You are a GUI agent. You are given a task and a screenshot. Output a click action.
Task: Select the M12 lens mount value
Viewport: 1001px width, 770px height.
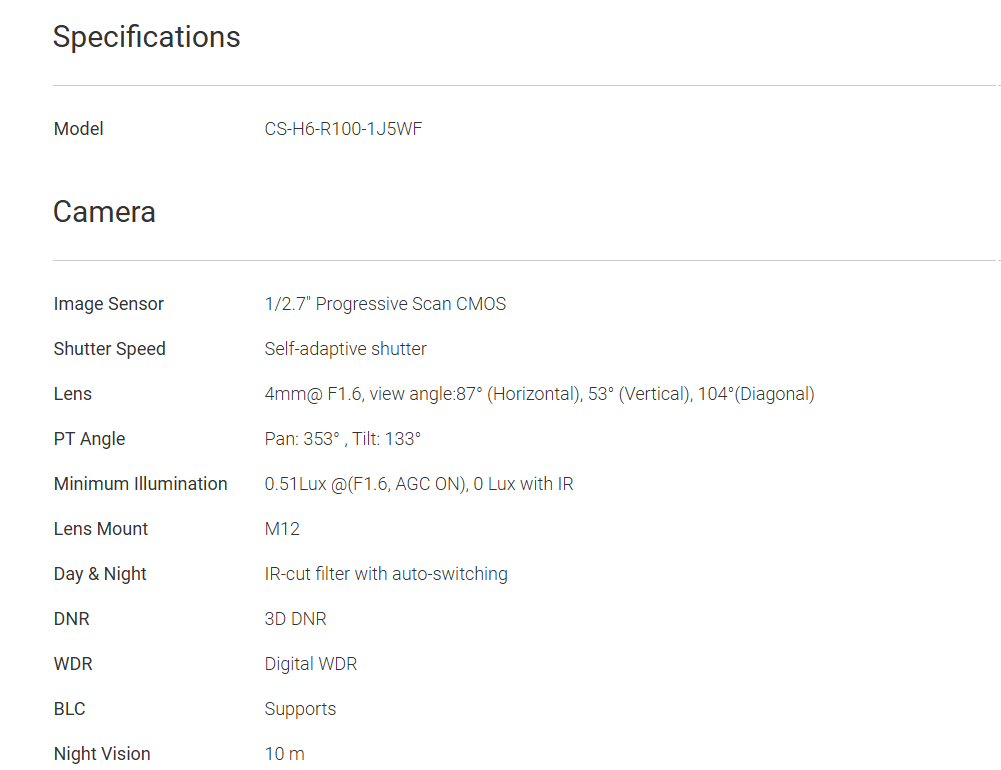(x=282, y=529)
